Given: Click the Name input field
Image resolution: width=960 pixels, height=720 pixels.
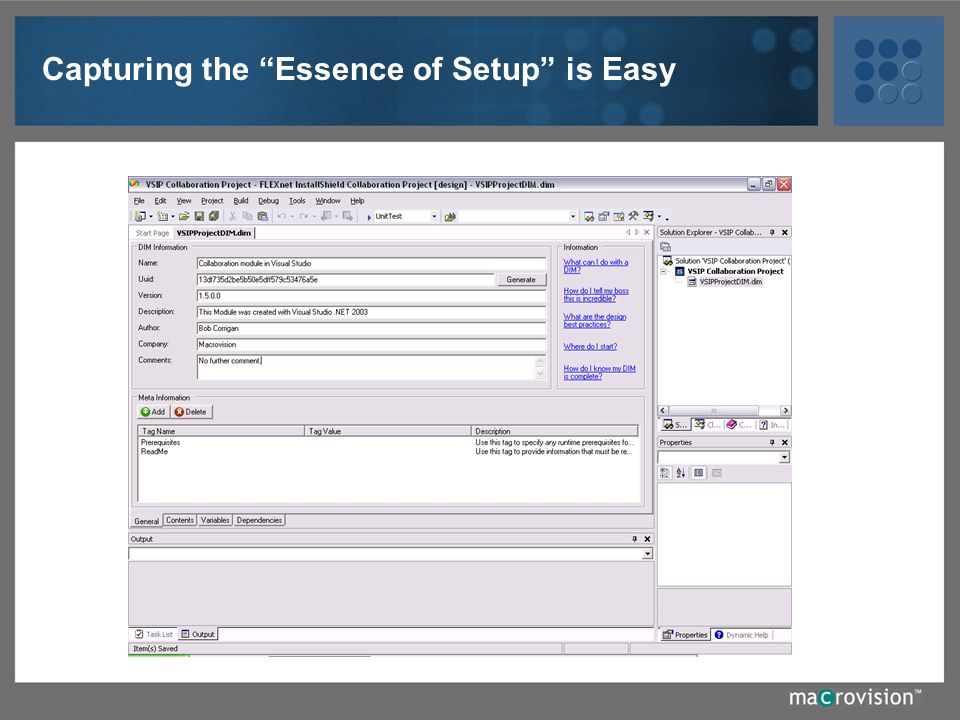Looking at the screenshot, I should tap(371, 263).
